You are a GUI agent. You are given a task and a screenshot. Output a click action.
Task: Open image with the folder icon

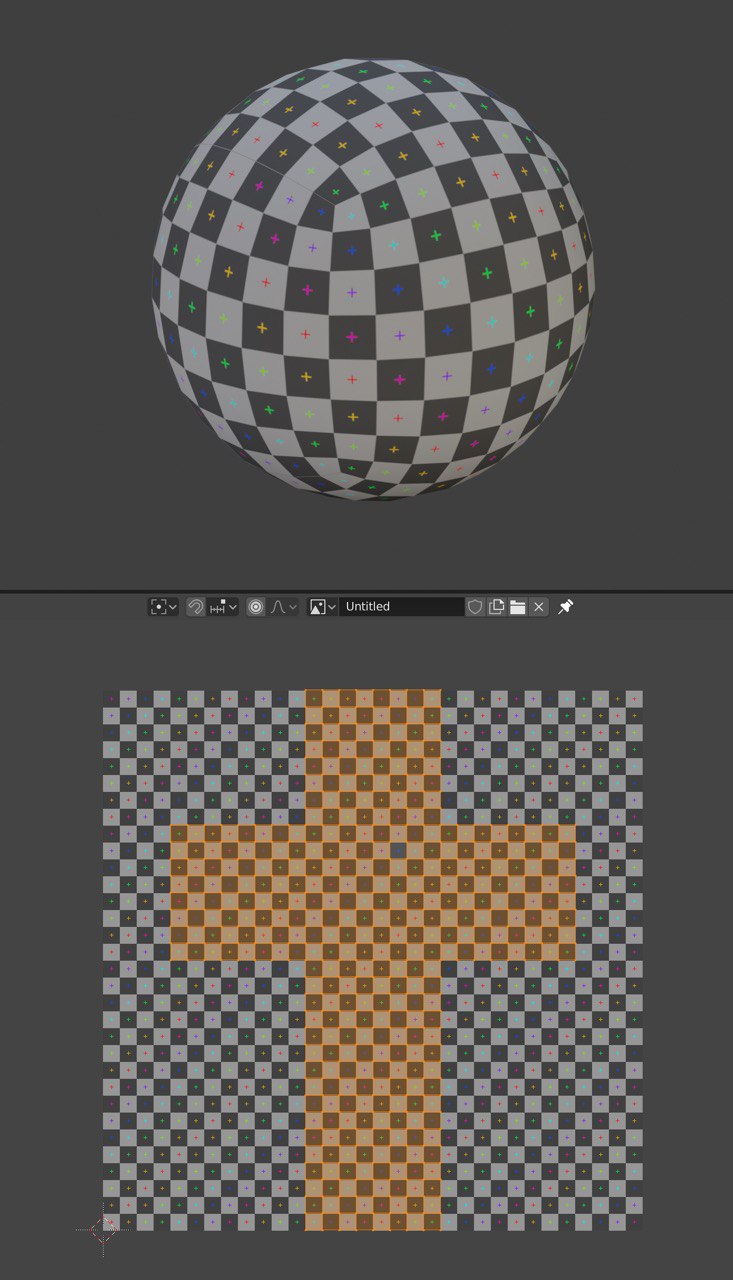click(517, 607)
